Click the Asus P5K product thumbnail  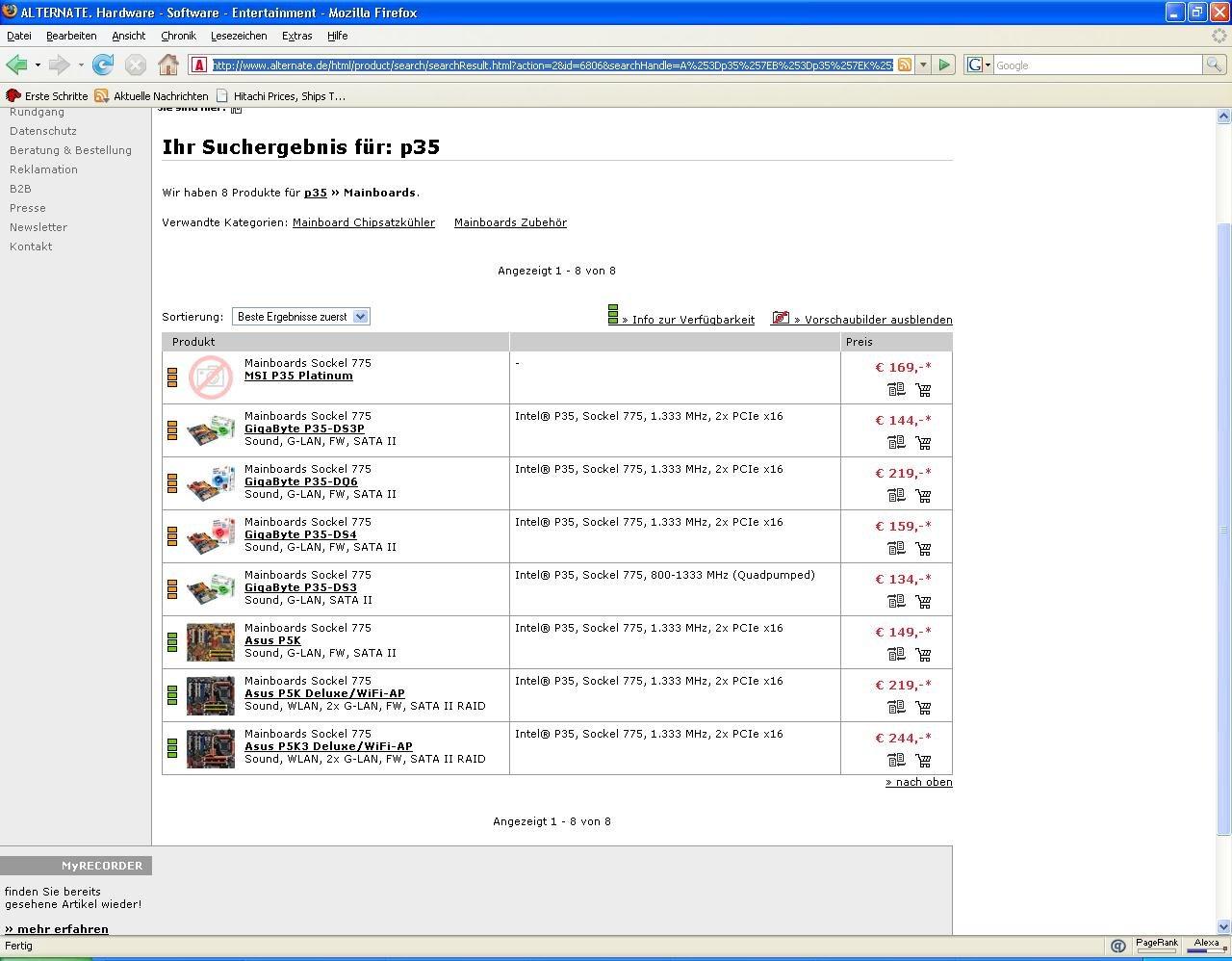[x=211, y=642]
